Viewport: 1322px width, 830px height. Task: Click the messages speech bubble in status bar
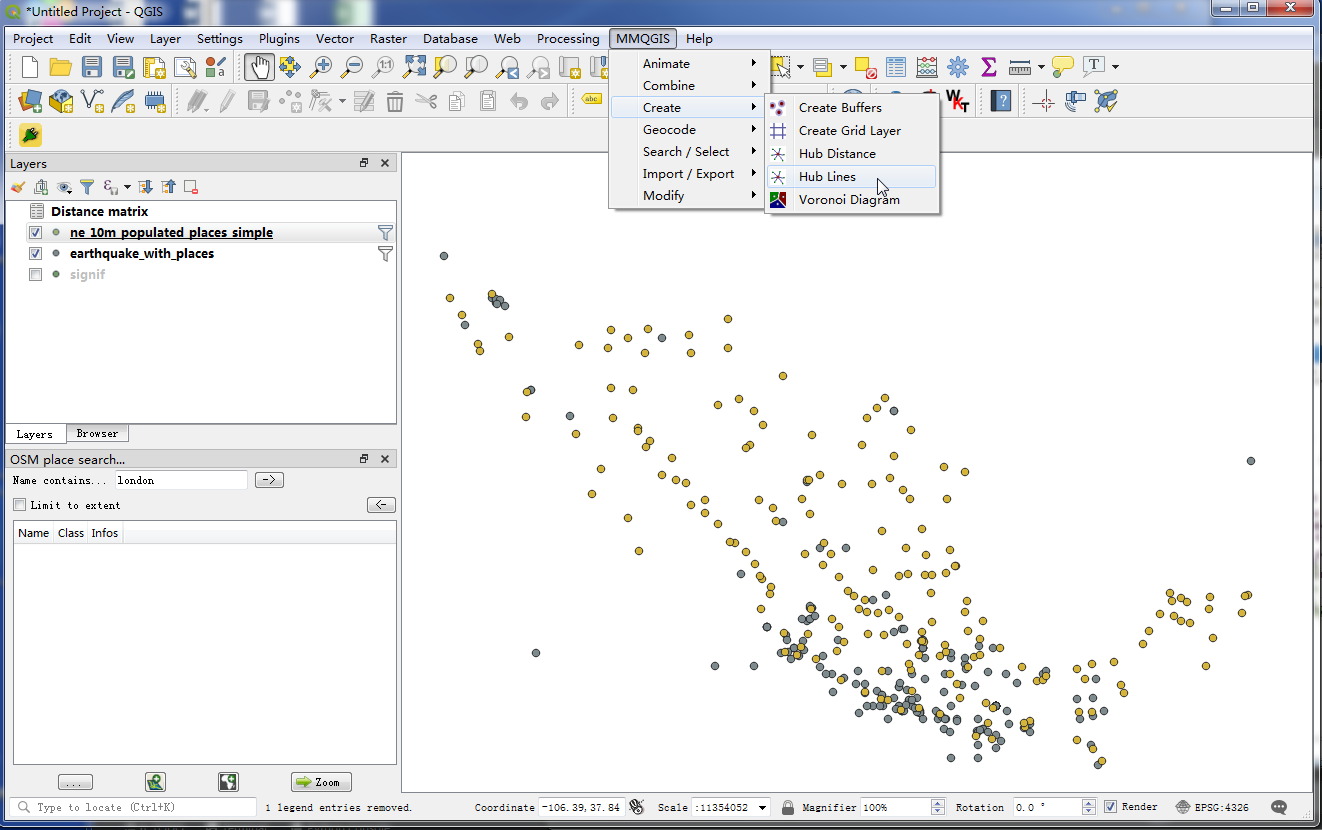click(x=1279, y=807)
